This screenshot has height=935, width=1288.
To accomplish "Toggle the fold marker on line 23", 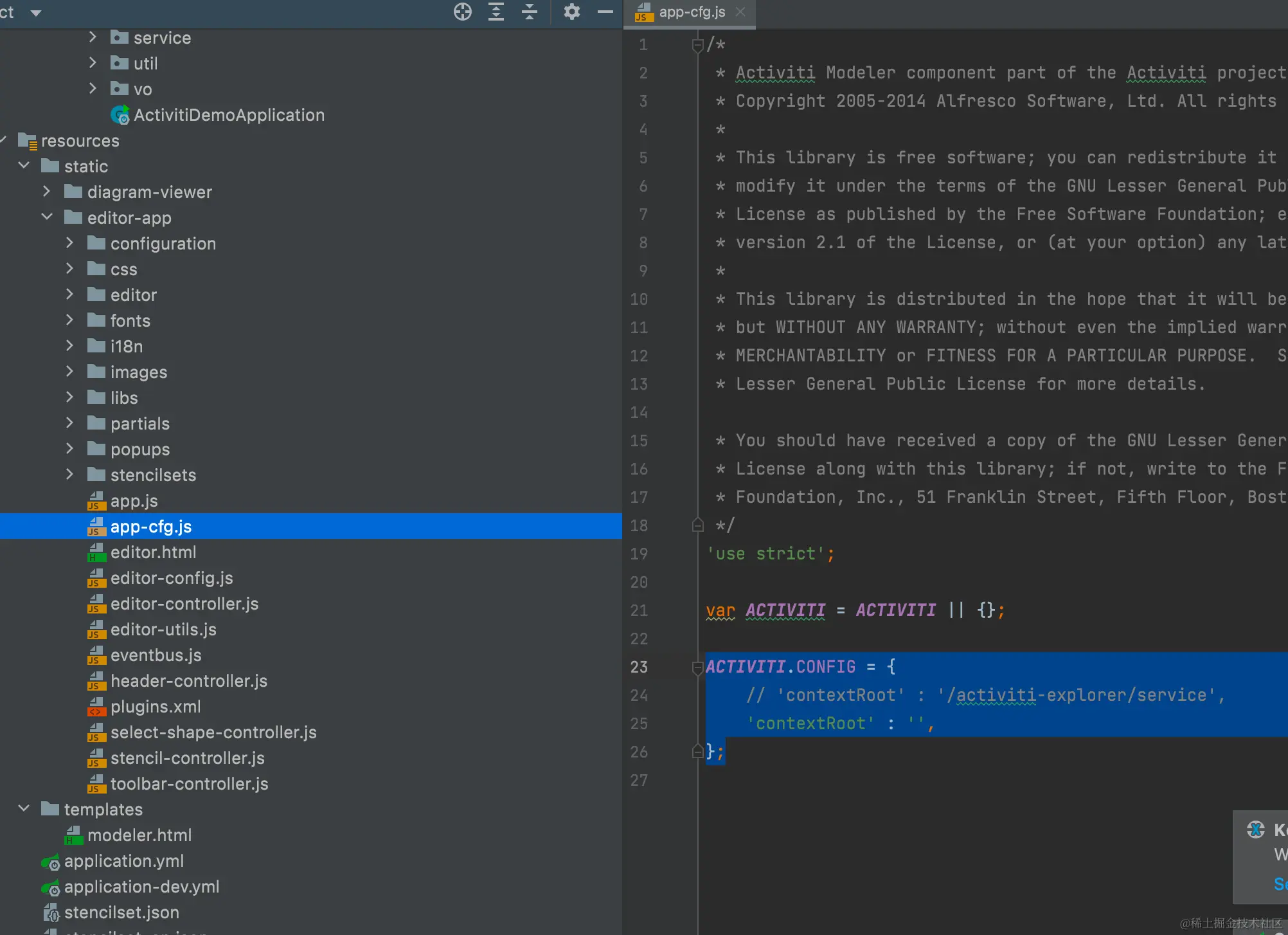I will pyautogui.click(x=697, y=667).
